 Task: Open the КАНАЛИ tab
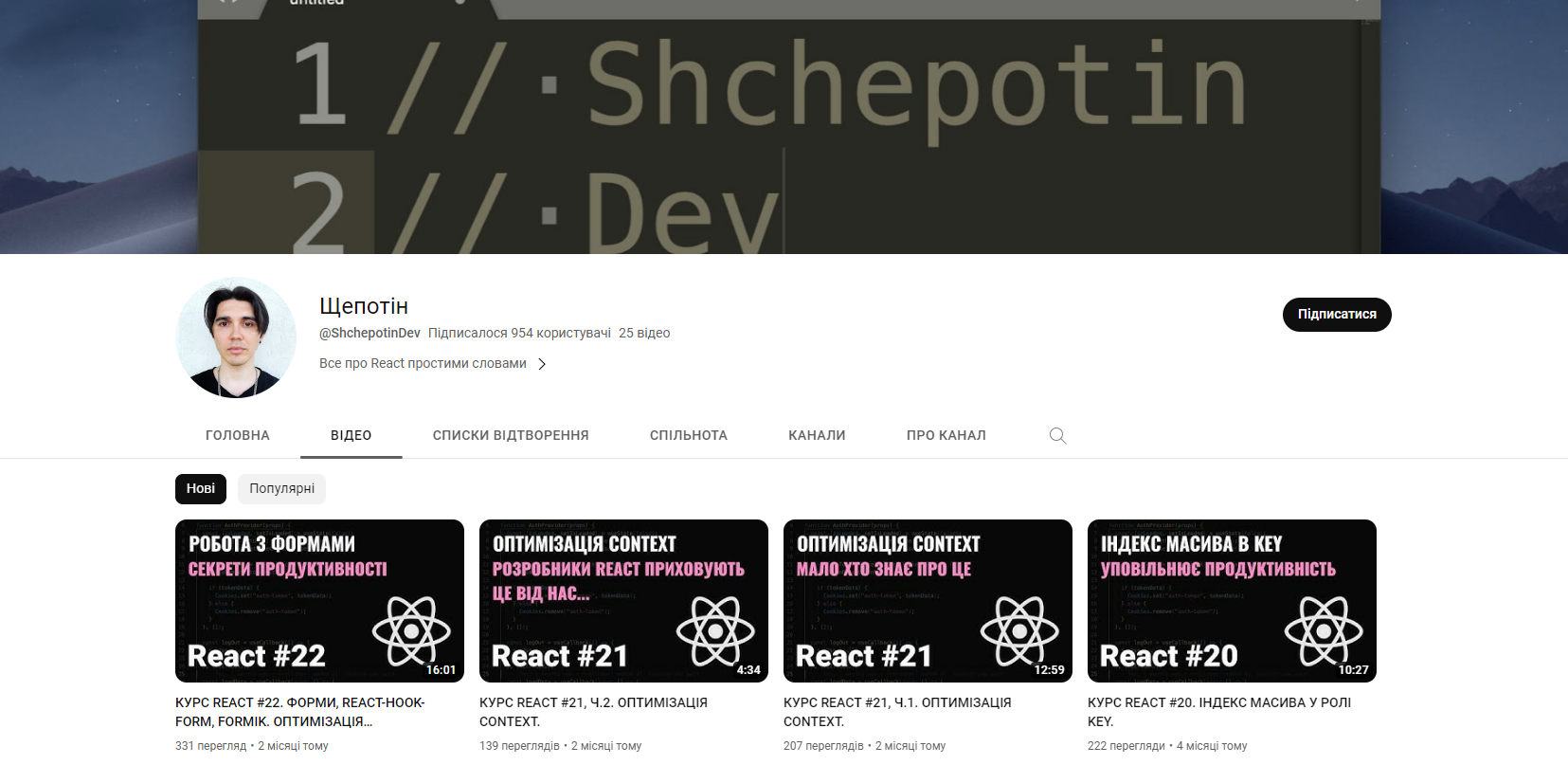tap(817, 435)
